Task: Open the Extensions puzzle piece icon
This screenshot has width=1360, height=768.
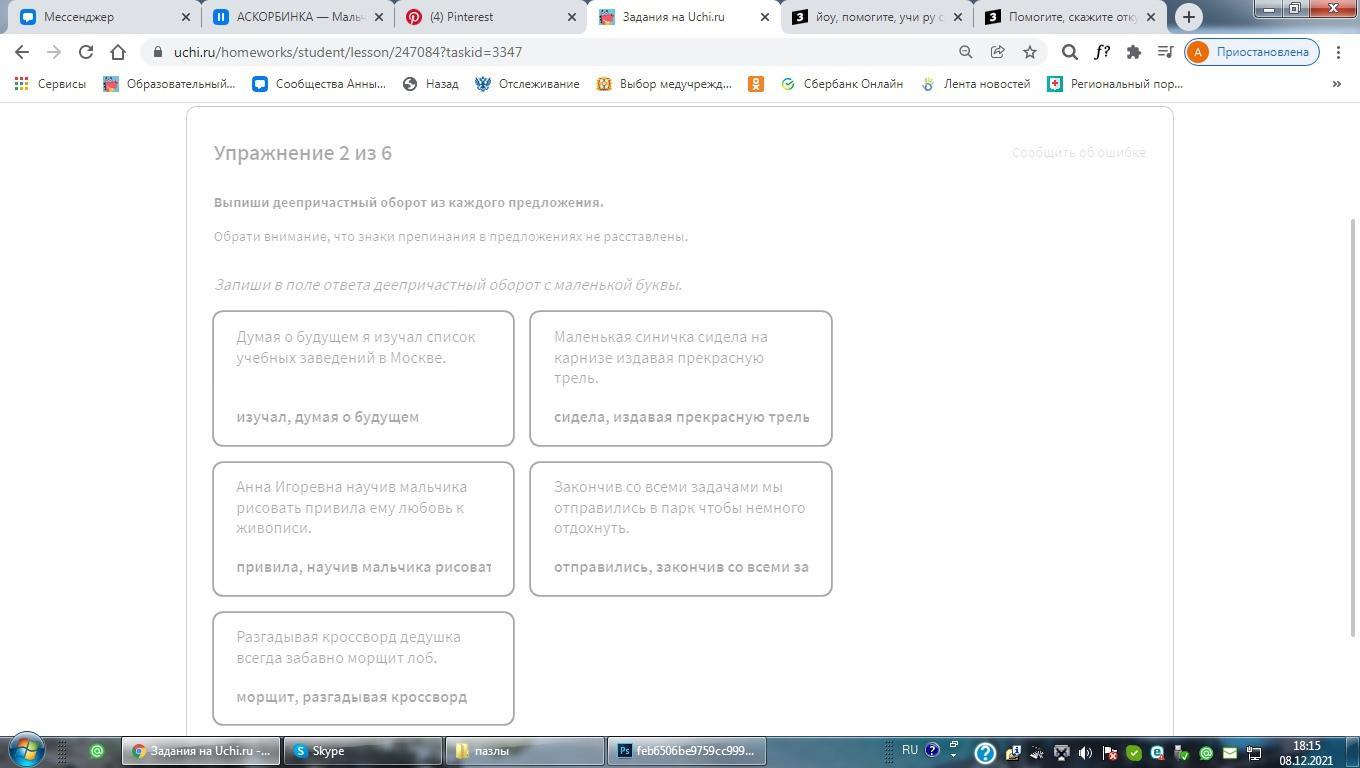Action: tap(1133, 52)
